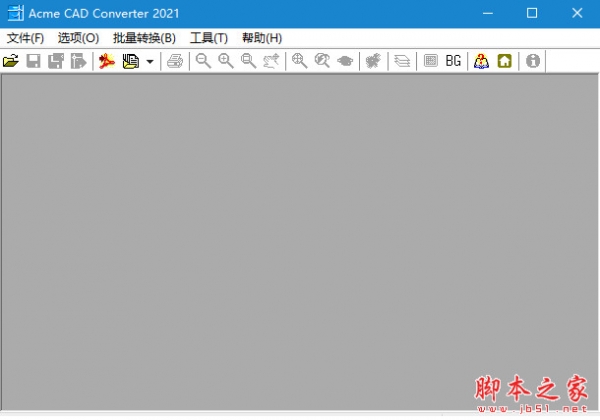Image resolution: width=600 pixels, height=420 pixels.
Task: Click the Zoom Window magnifier icon
Action: pos(248,61)
